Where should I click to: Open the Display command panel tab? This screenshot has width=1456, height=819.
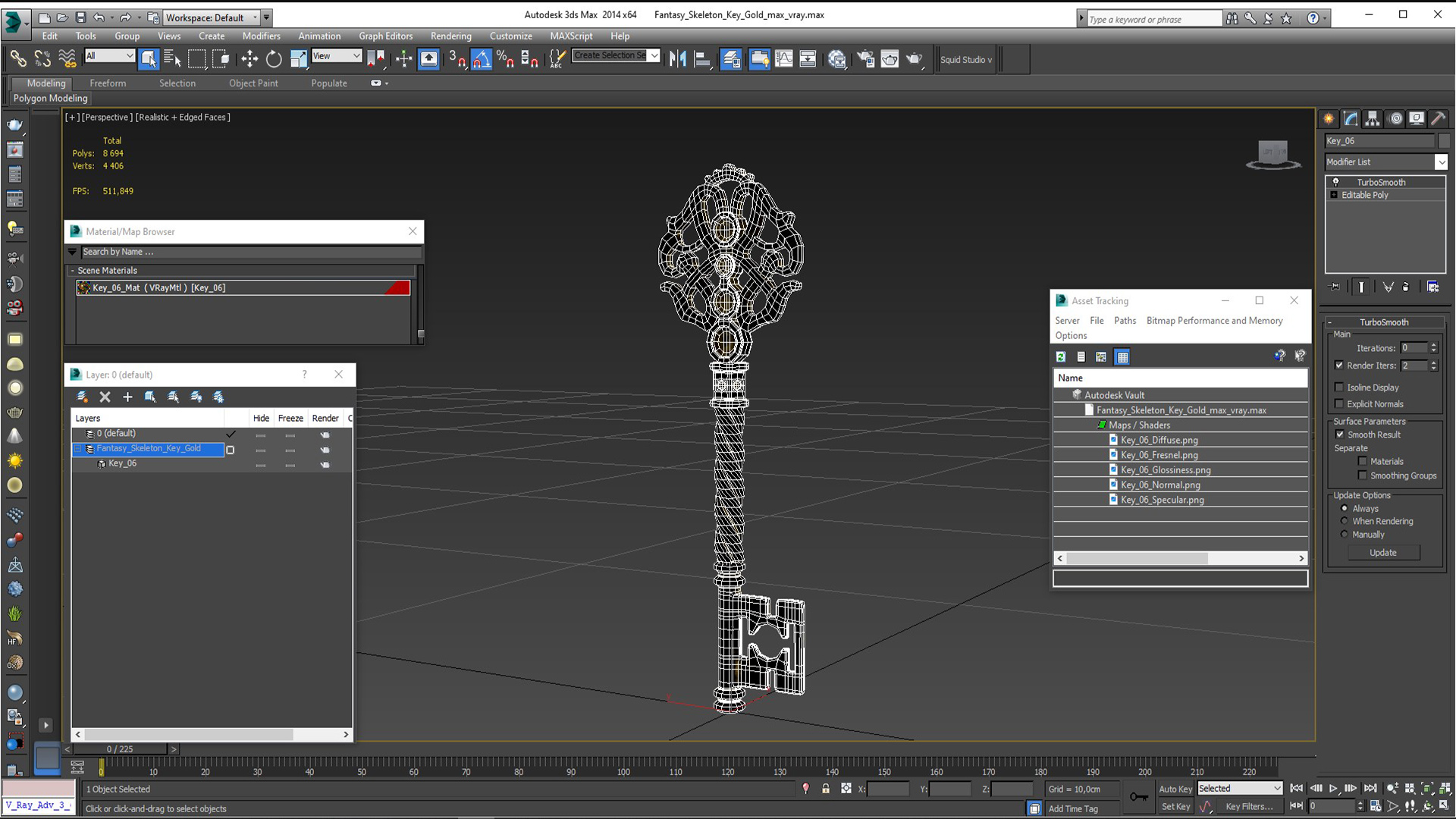[x=1417, y=118]
